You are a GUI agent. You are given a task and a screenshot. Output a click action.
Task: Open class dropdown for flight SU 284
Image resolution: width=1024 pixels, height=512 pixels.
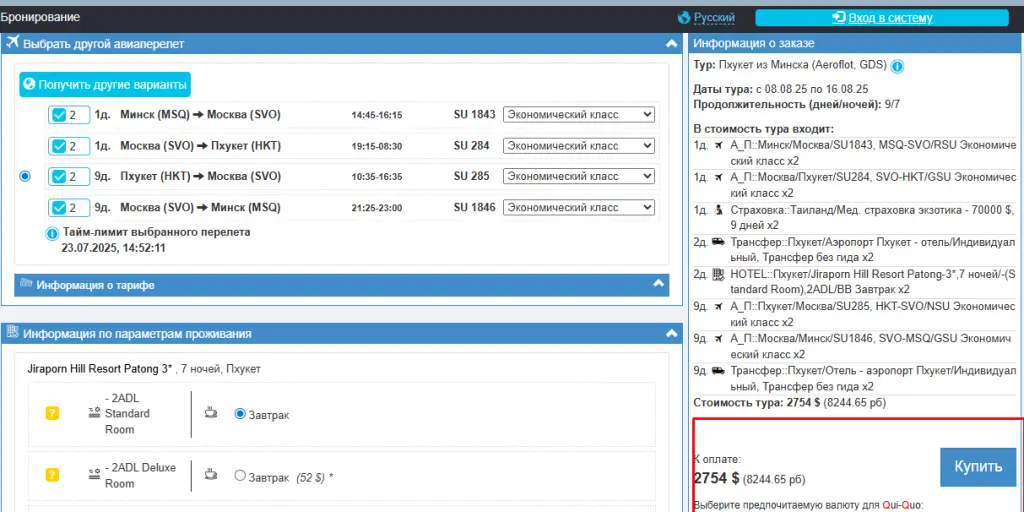pos(578,146)
